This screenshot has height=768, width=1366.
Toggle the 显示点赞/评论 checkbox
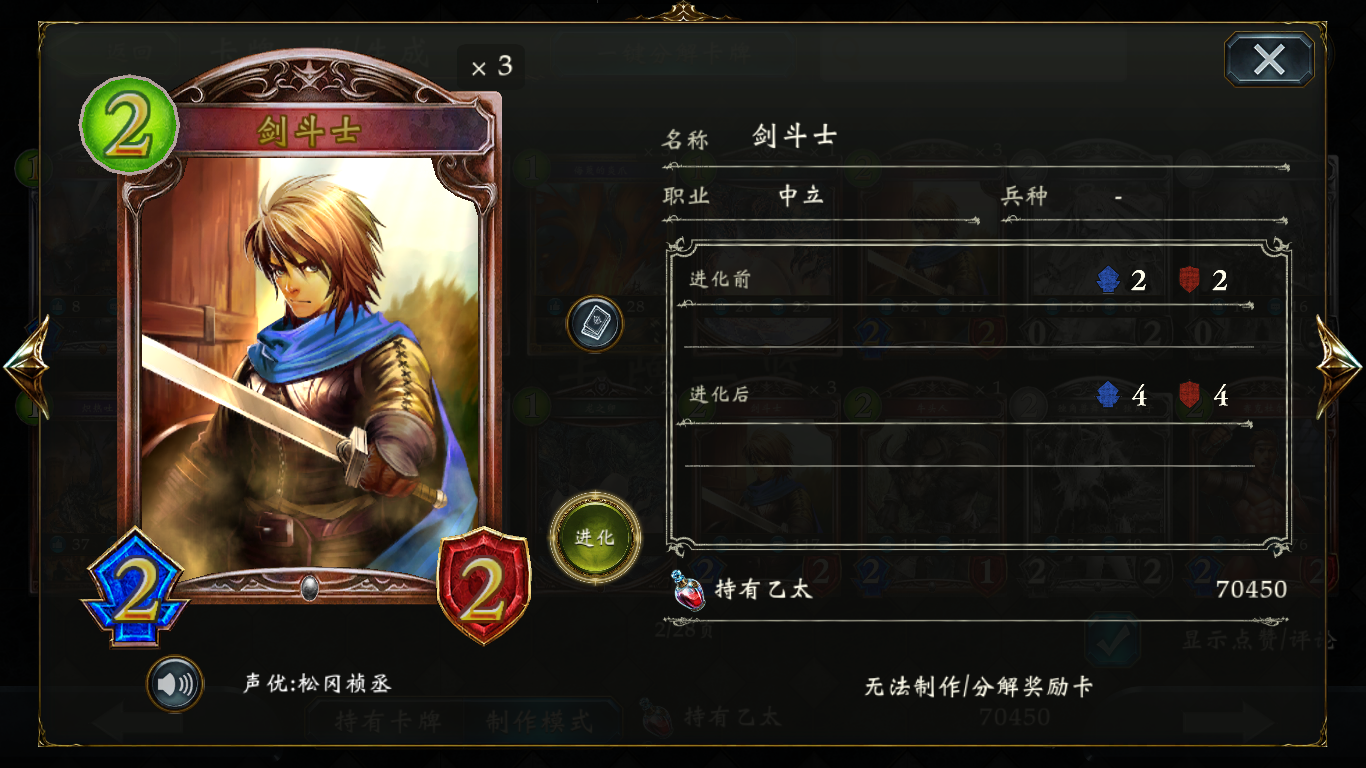pyautogui.click(x=1112, y=640)
